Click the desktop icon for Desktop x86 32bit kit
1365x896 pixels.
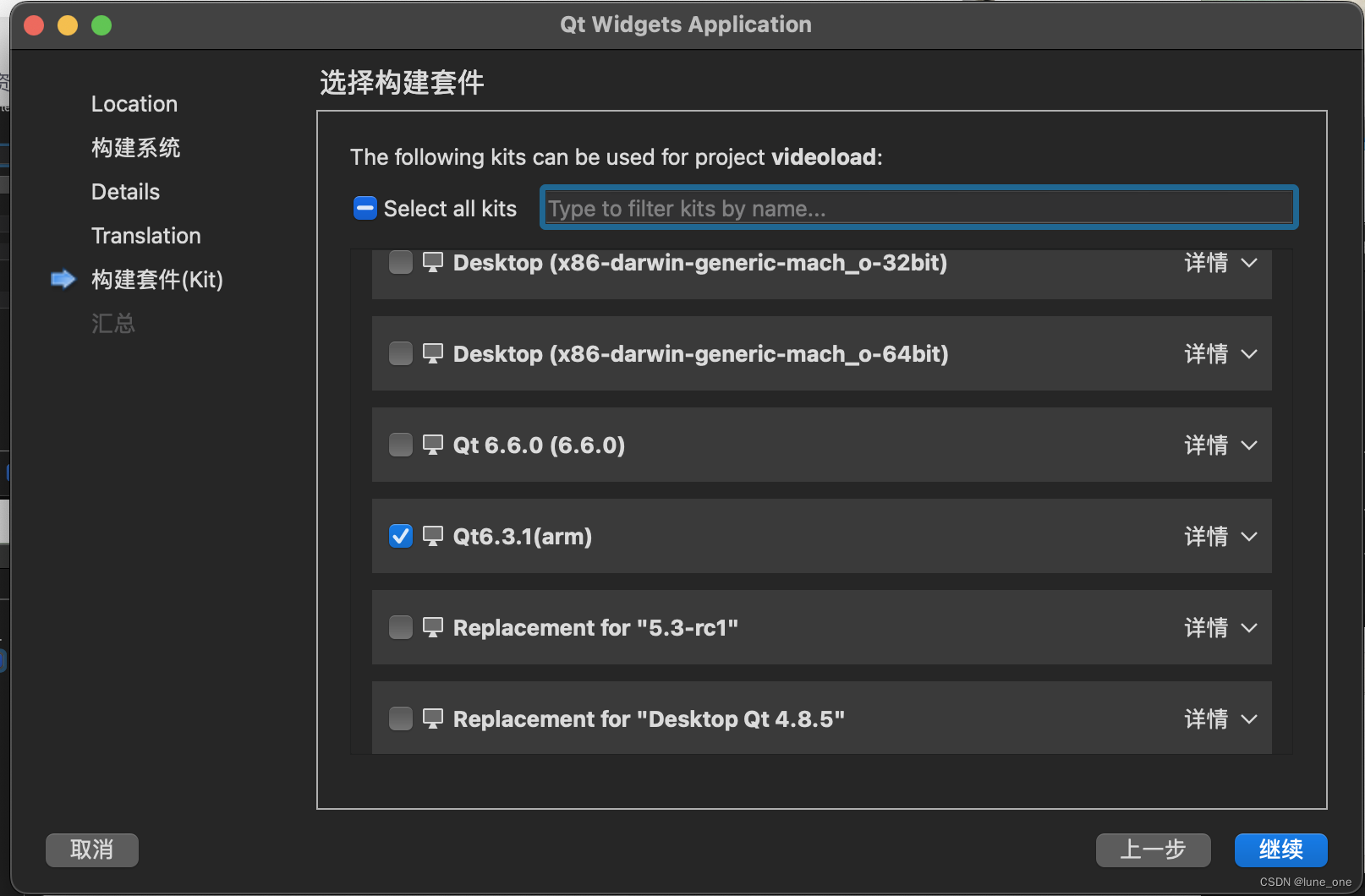click(x=433, y=262)
